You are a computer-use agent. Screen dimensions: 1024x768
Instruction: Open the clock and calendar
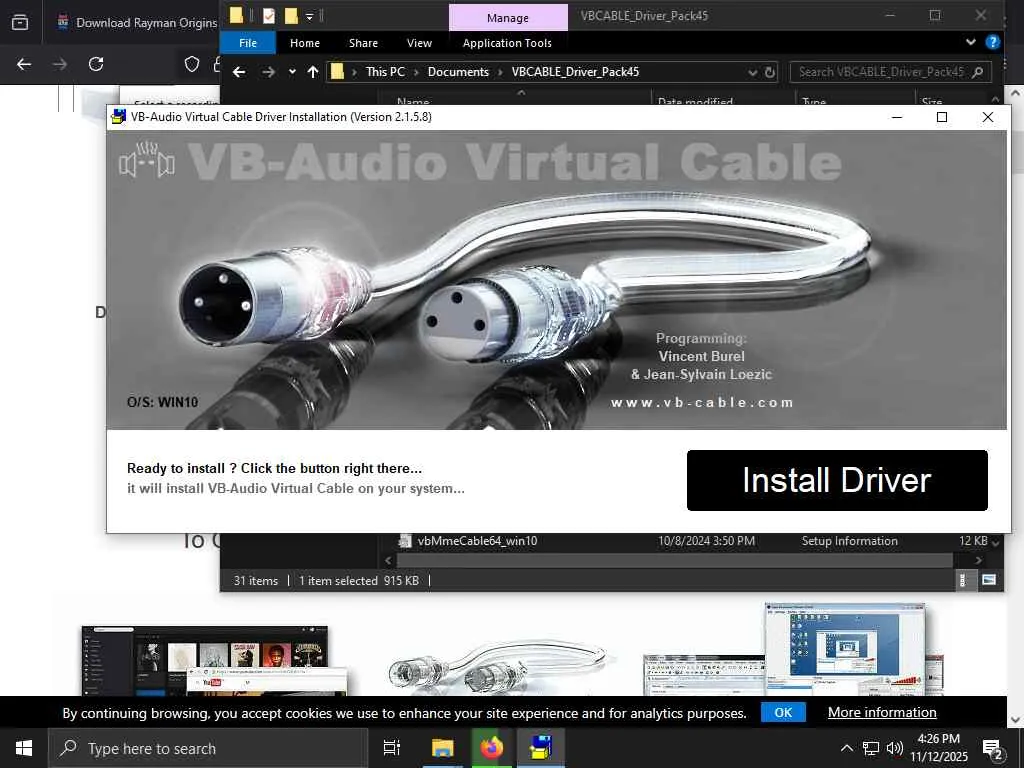pos(939,748)
